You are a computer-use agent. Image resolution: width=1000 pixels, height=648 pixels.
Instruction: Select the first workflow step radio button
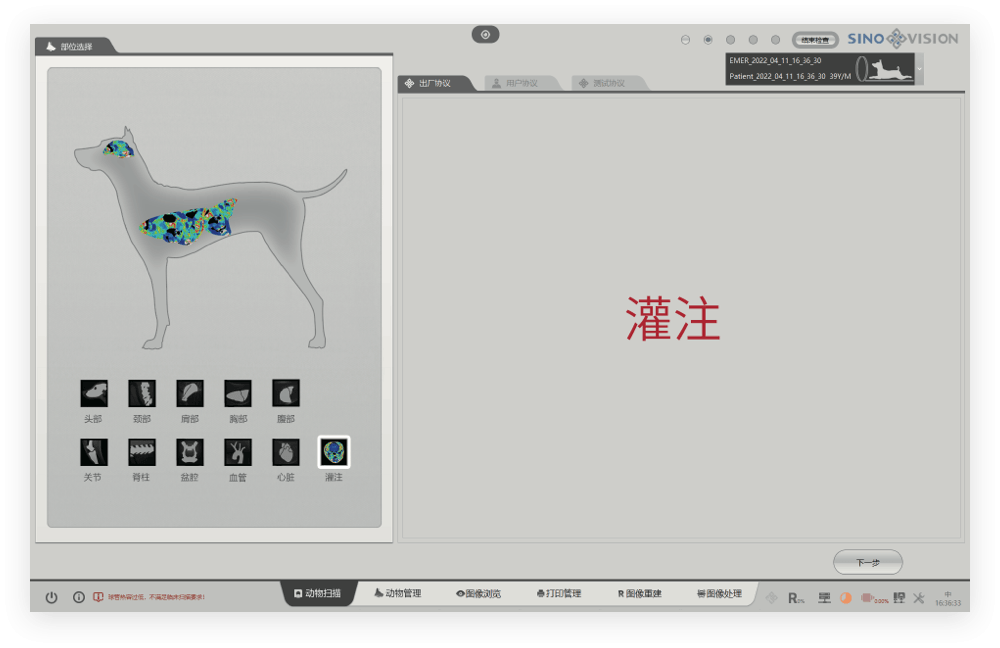coord(686,40)
